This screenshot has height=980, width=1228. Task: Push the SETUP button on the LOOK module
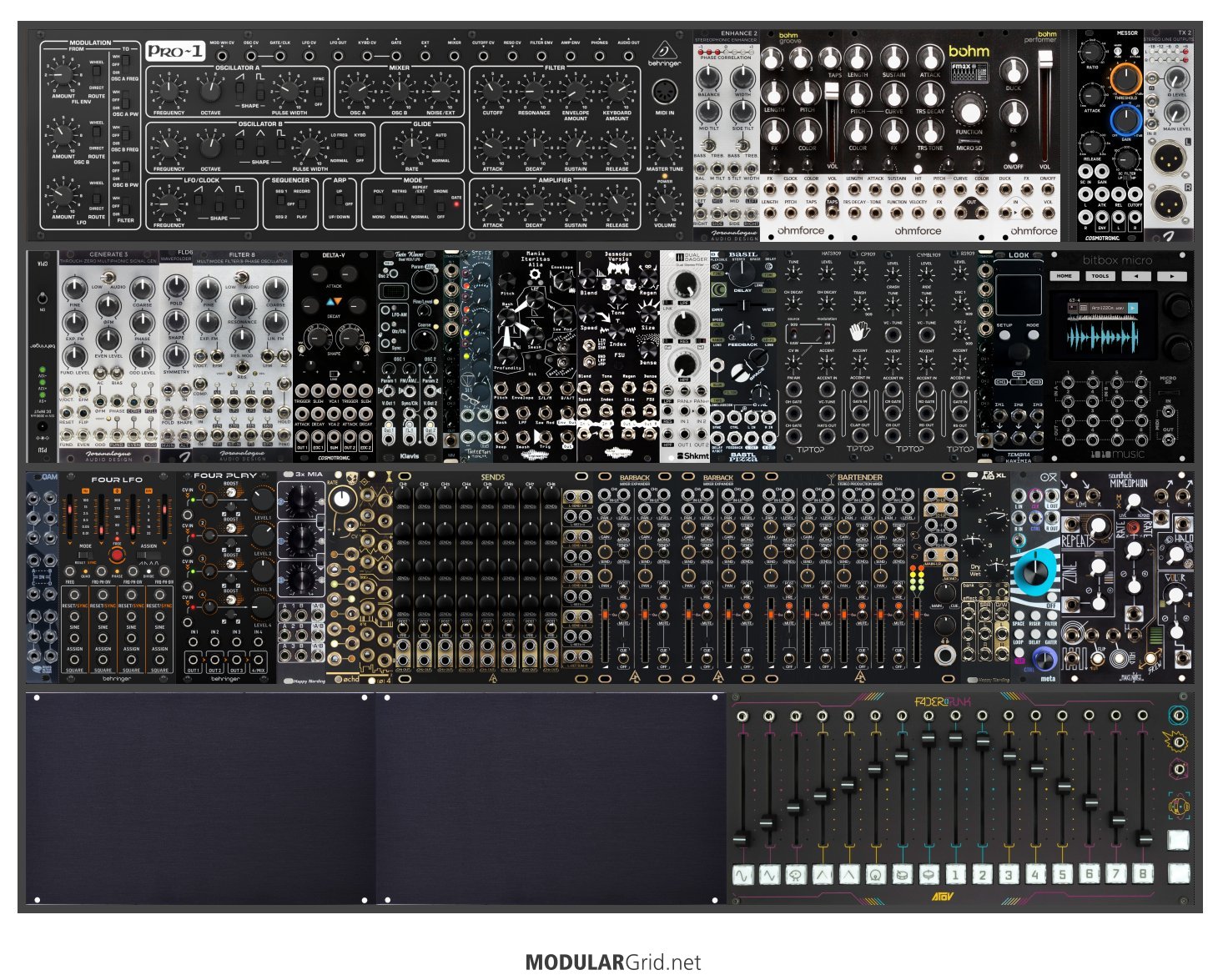click(1004, 335)
